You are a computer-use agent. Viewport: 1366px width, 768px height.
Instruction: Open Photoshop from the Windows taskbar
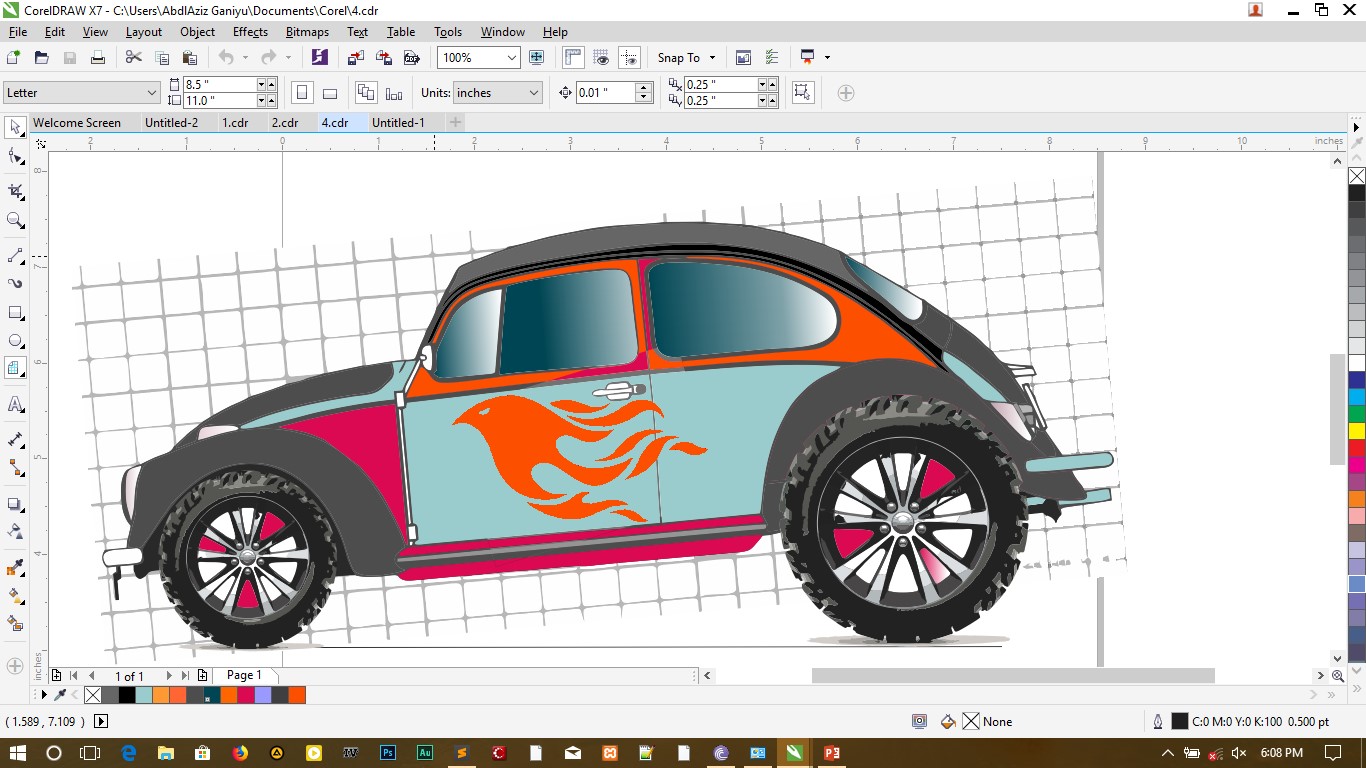[388, 753]
